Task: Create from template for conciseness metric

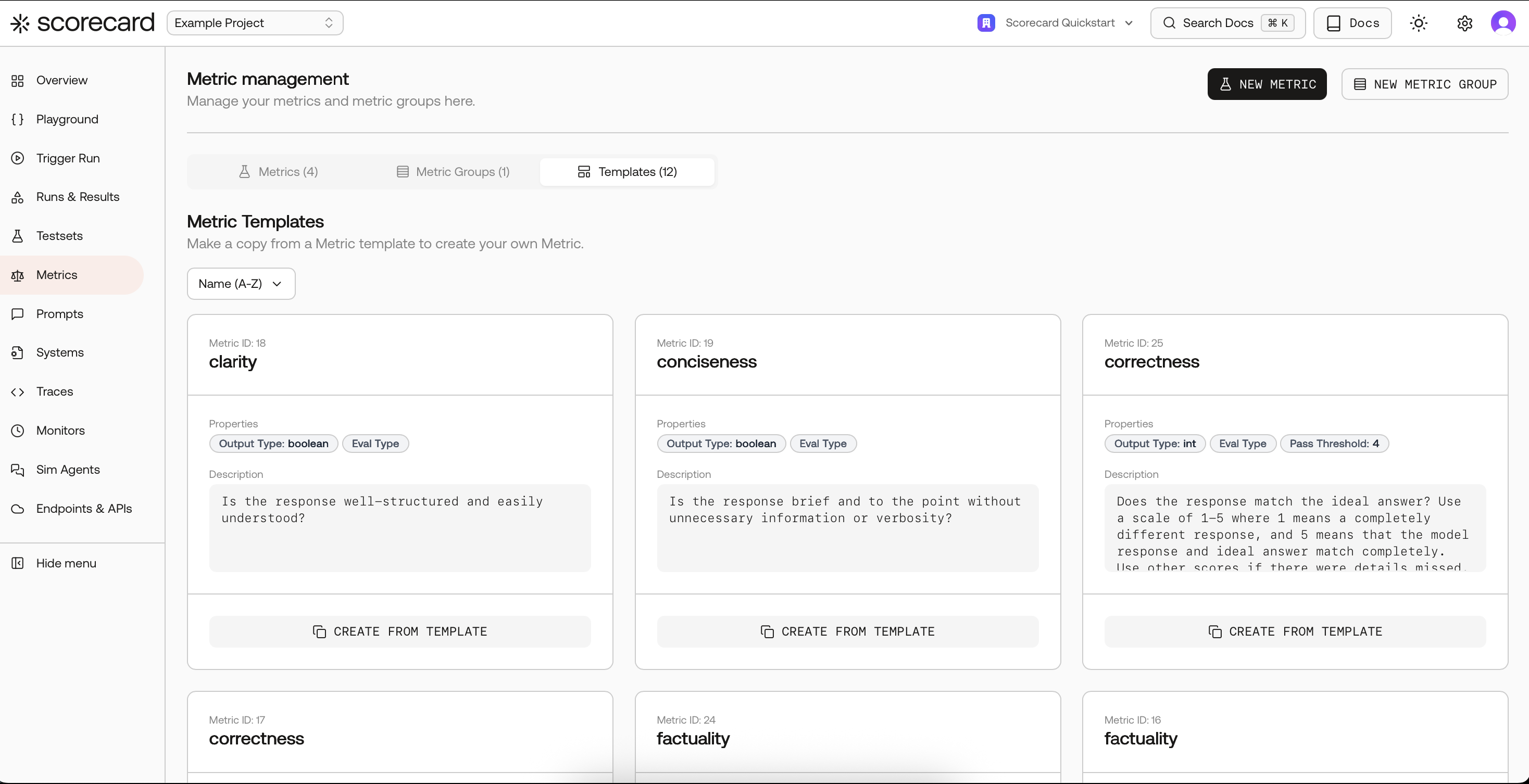Action: pyautogui.click(x=848, y=631)
